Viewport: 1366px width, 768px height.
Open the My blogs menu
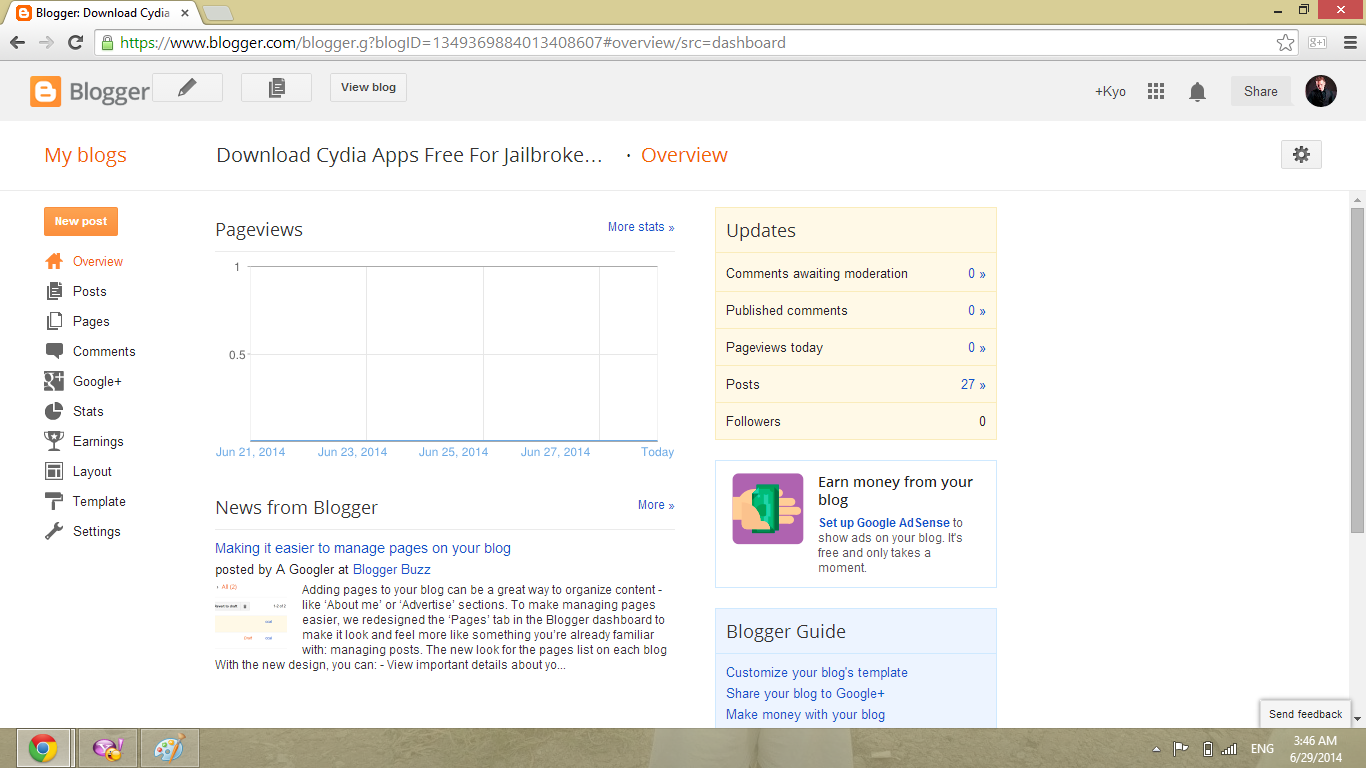point(84,155)
